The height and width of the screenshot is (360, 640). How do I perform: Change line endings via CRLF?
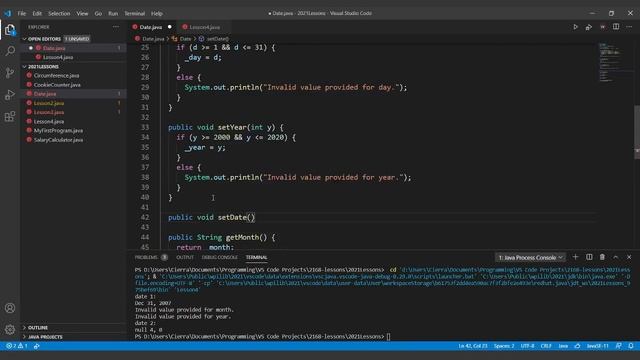(x=546, y=346)
